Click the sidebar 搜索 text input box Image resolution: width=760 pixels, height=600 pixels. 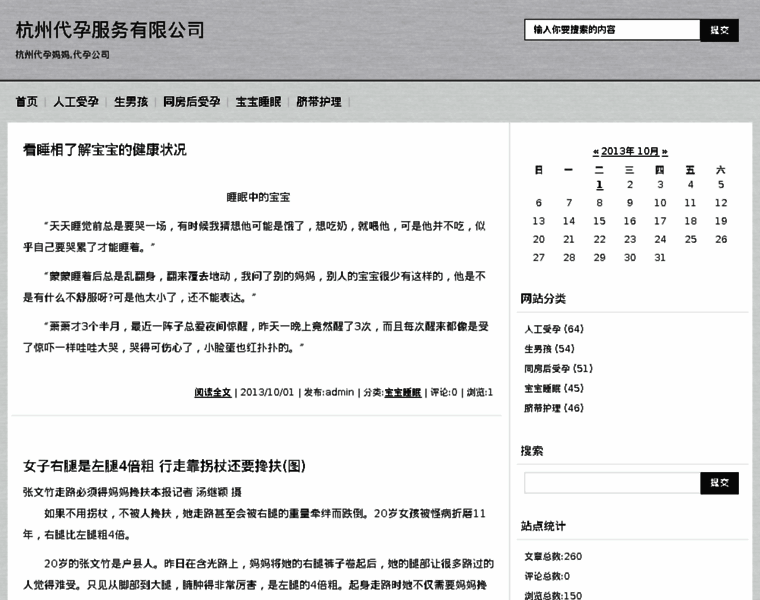click(612, 483)
